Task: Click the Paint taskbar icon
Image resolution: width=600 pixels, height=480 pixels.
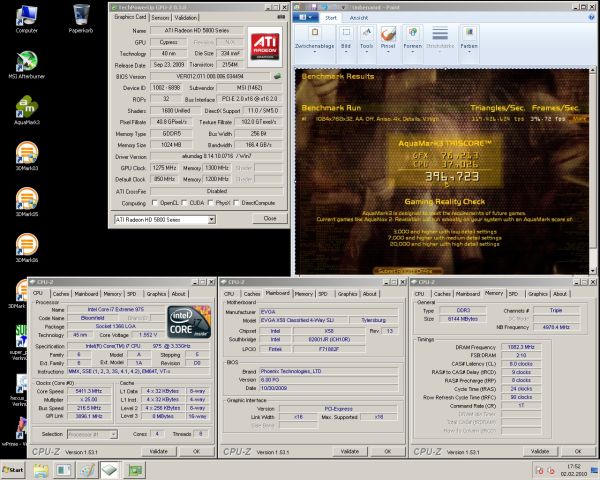Action: tap(87, 470)
